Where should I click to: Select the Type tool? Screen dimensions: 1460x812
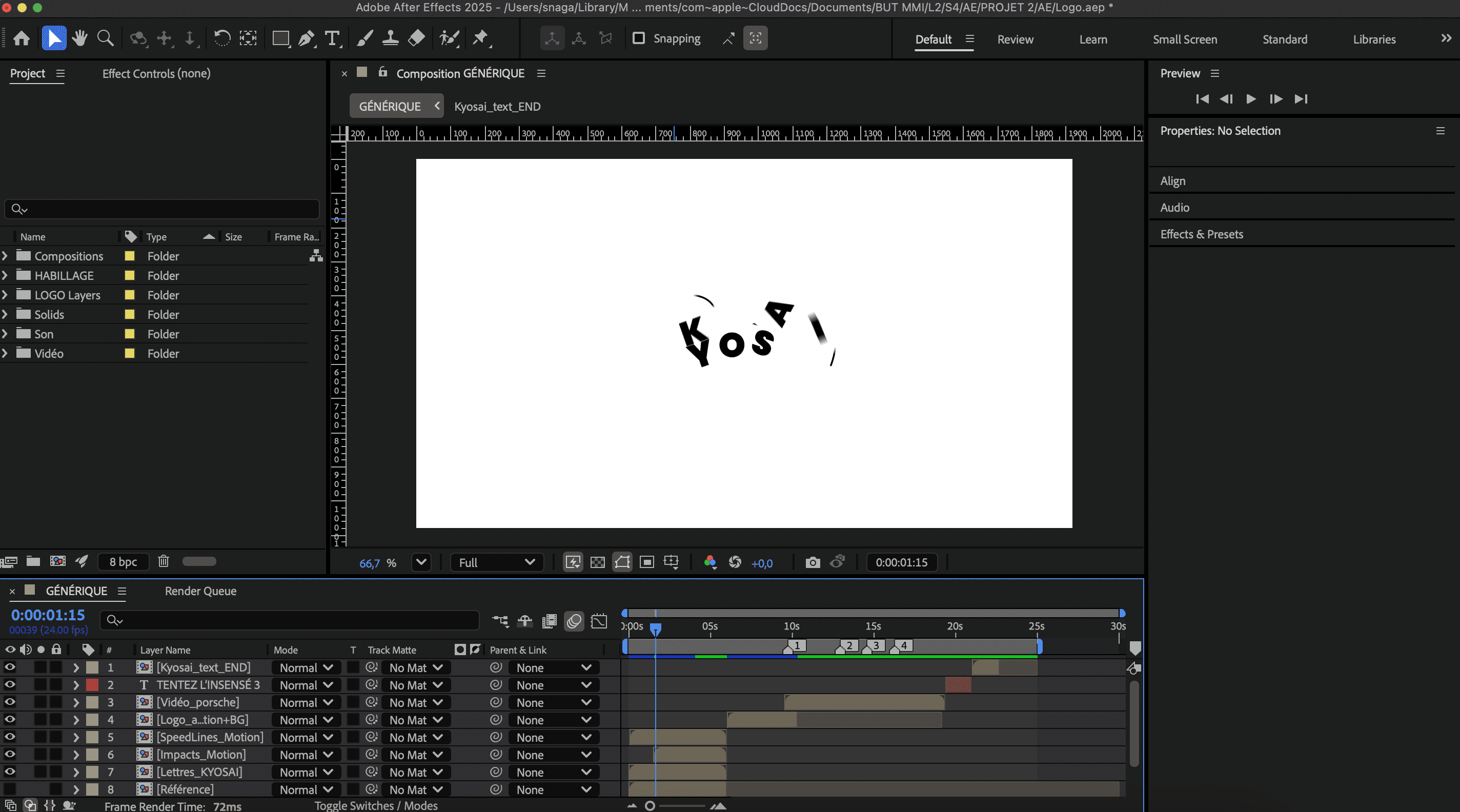pos(332,38)
